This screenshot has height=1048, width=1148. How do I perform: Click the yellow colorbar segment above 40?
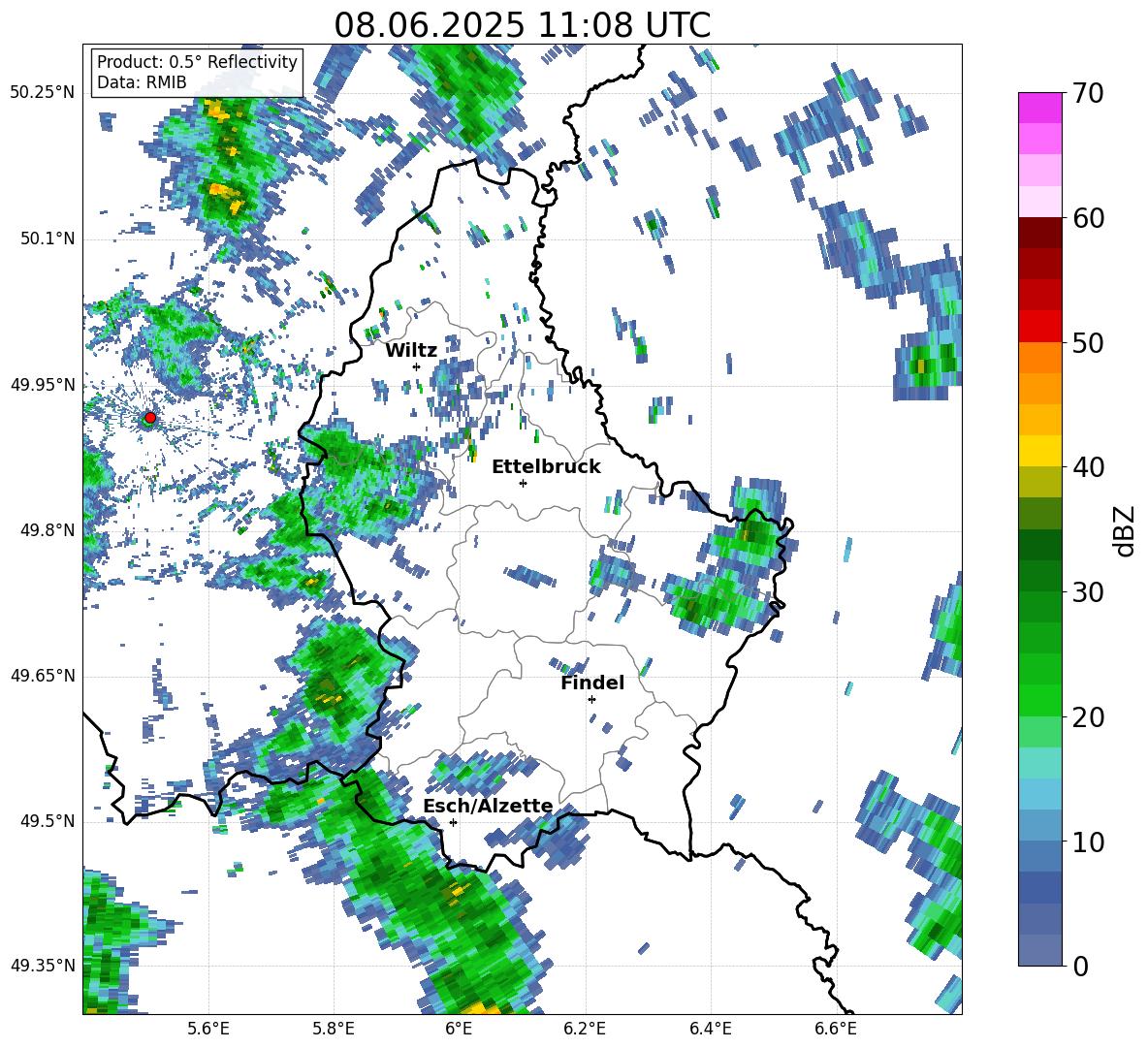click(x=1039, y=451)
